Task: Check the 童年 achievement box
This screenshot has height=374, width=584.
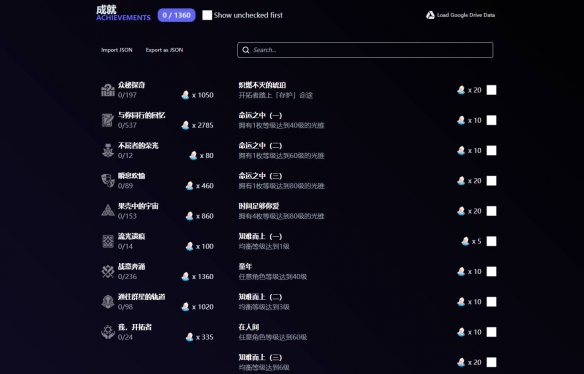Action: (491, 272)
